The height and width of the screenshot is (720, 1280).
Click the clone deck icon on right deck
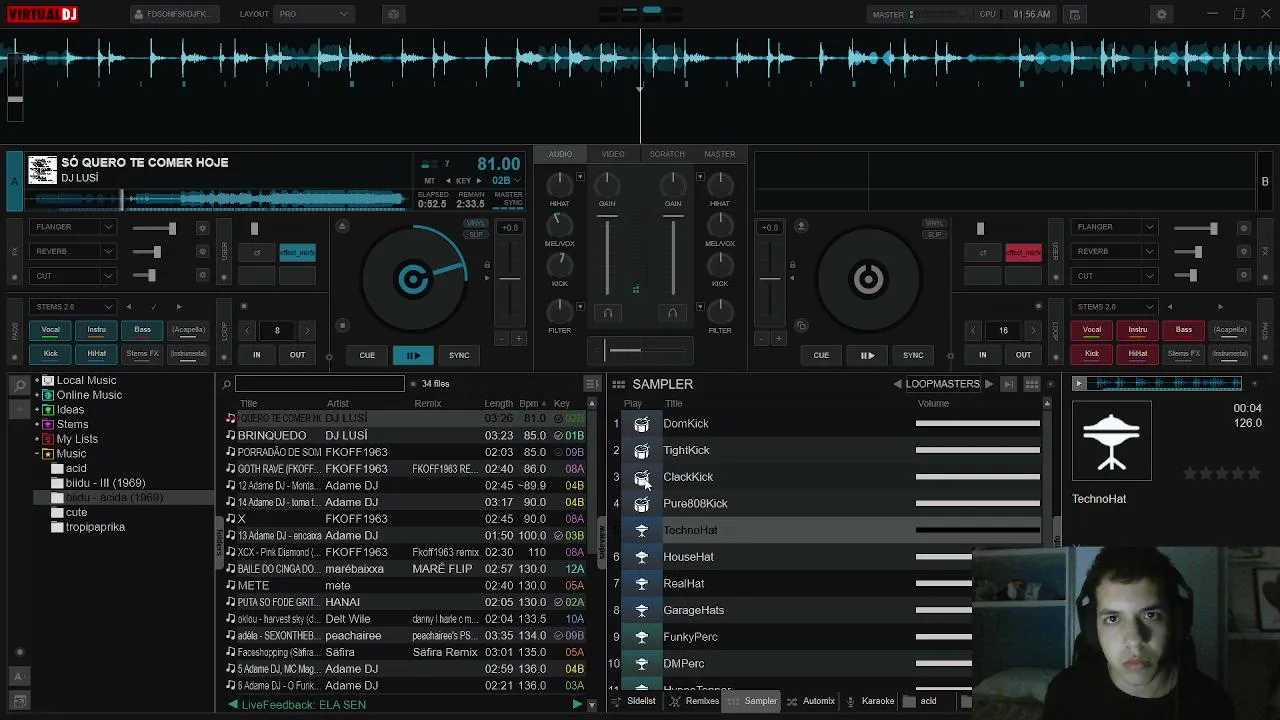801,326
